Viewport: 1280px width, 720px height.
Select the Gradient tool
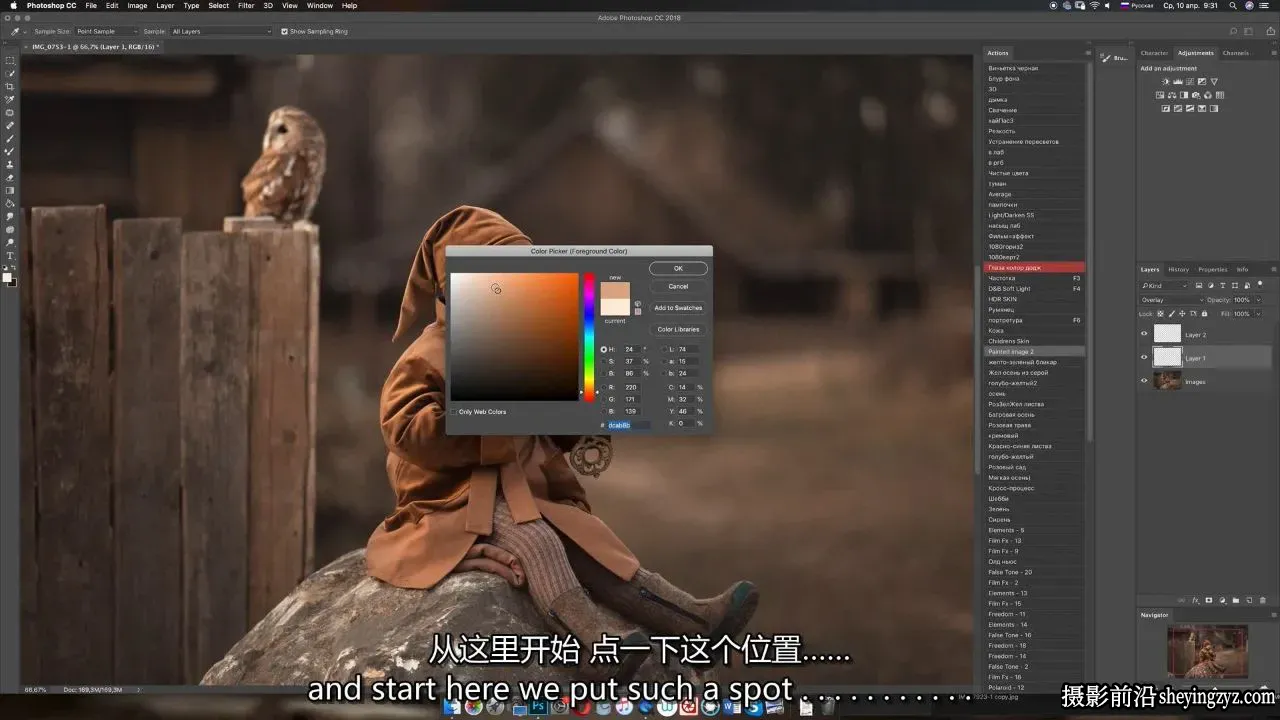coord(10,190)
